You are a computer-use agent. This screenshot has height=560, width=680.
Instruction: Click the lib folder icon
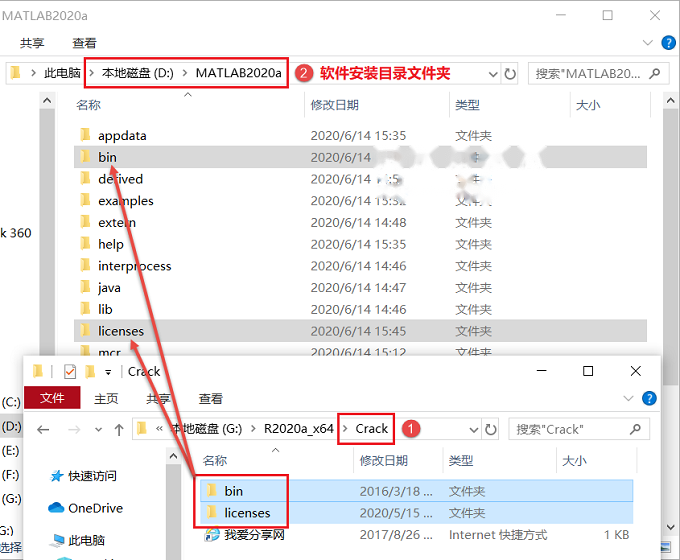pos(85,308)
